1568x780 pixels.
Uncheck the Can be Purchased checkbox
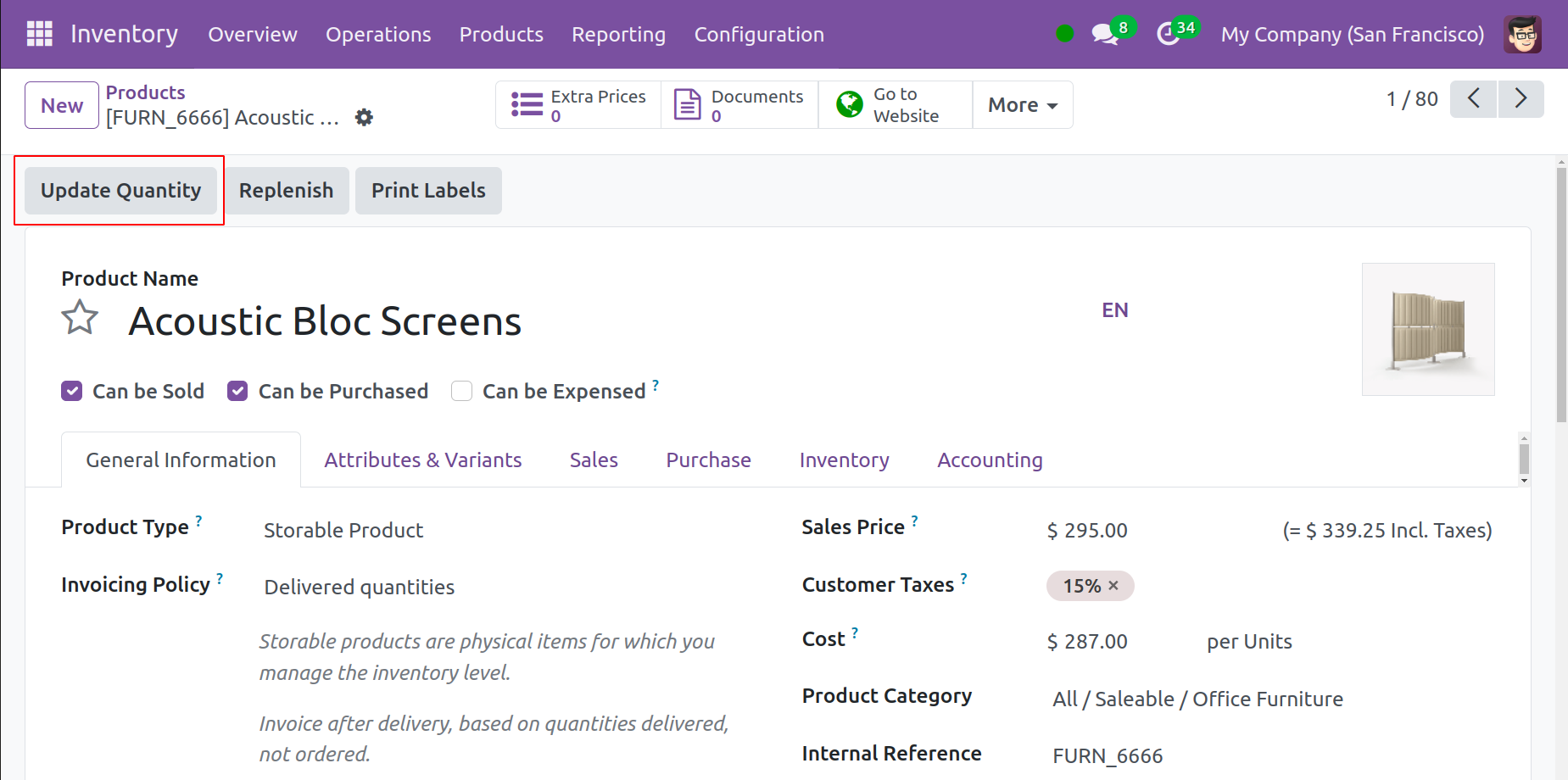[x=237, y=391]
